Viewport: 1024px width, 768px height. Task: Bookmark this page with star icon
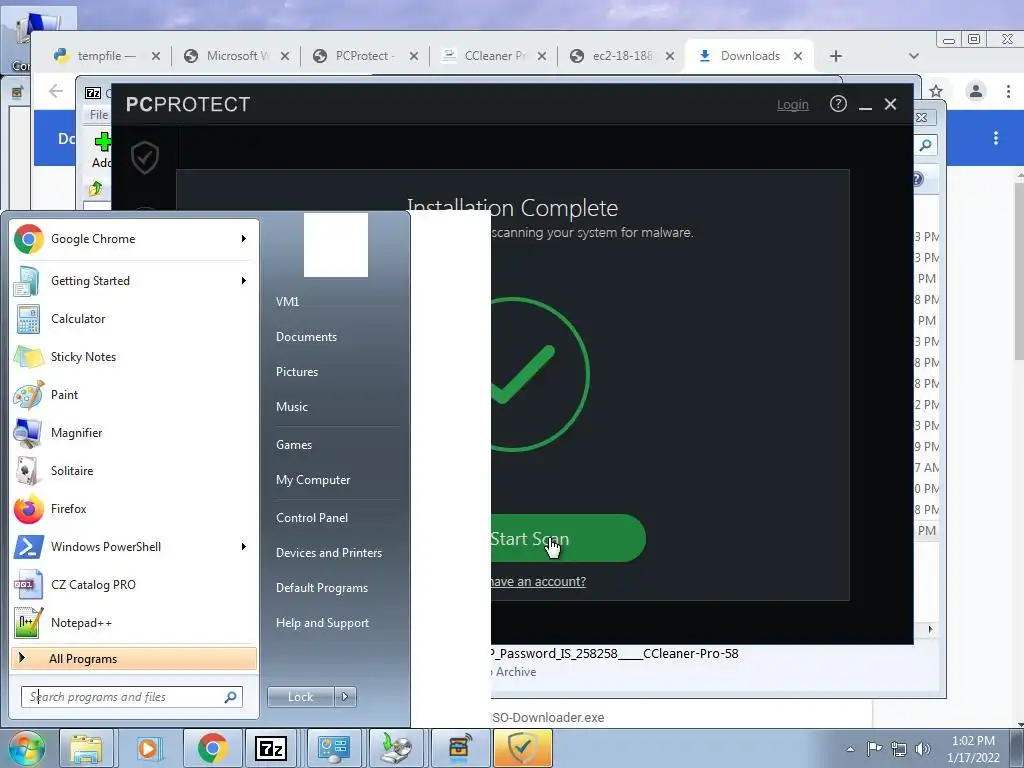(936, 91)
